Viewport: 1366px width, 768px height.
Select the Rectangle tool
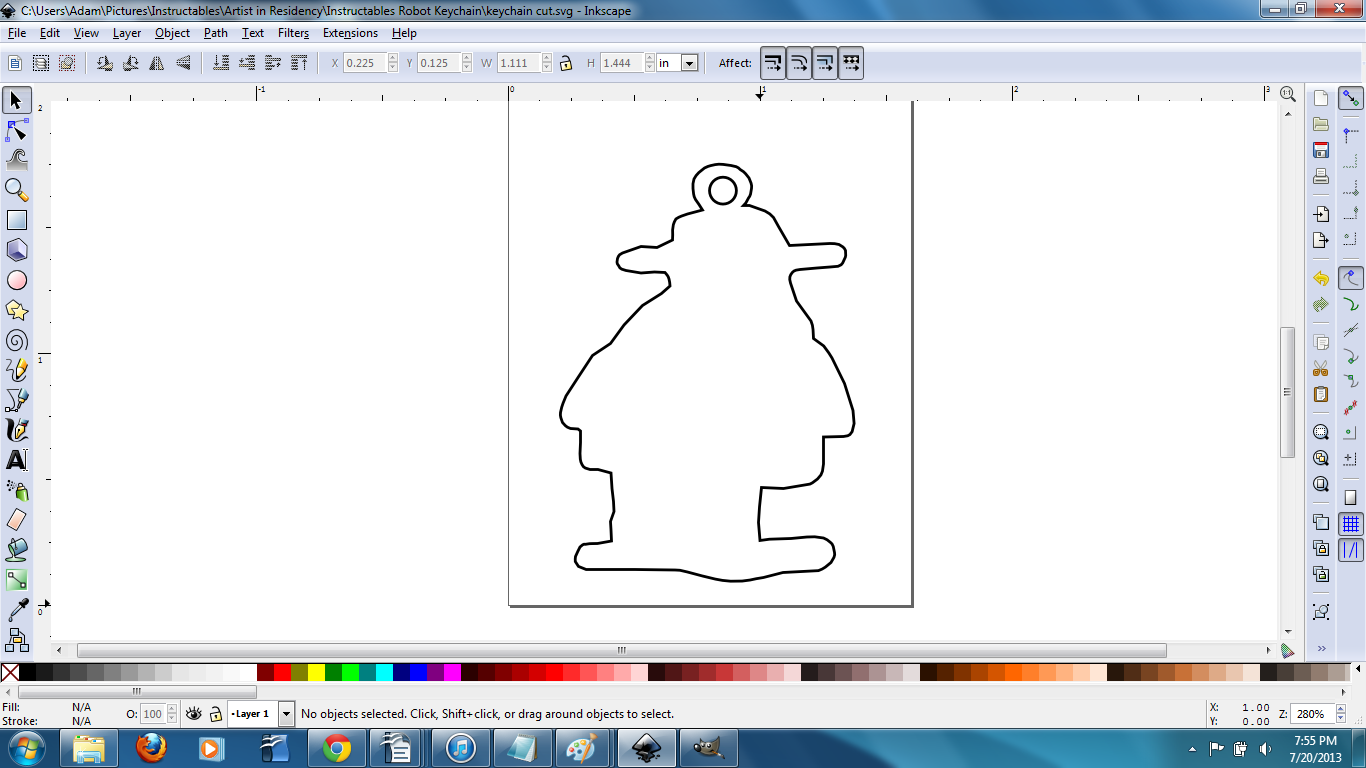coord(16,220)
